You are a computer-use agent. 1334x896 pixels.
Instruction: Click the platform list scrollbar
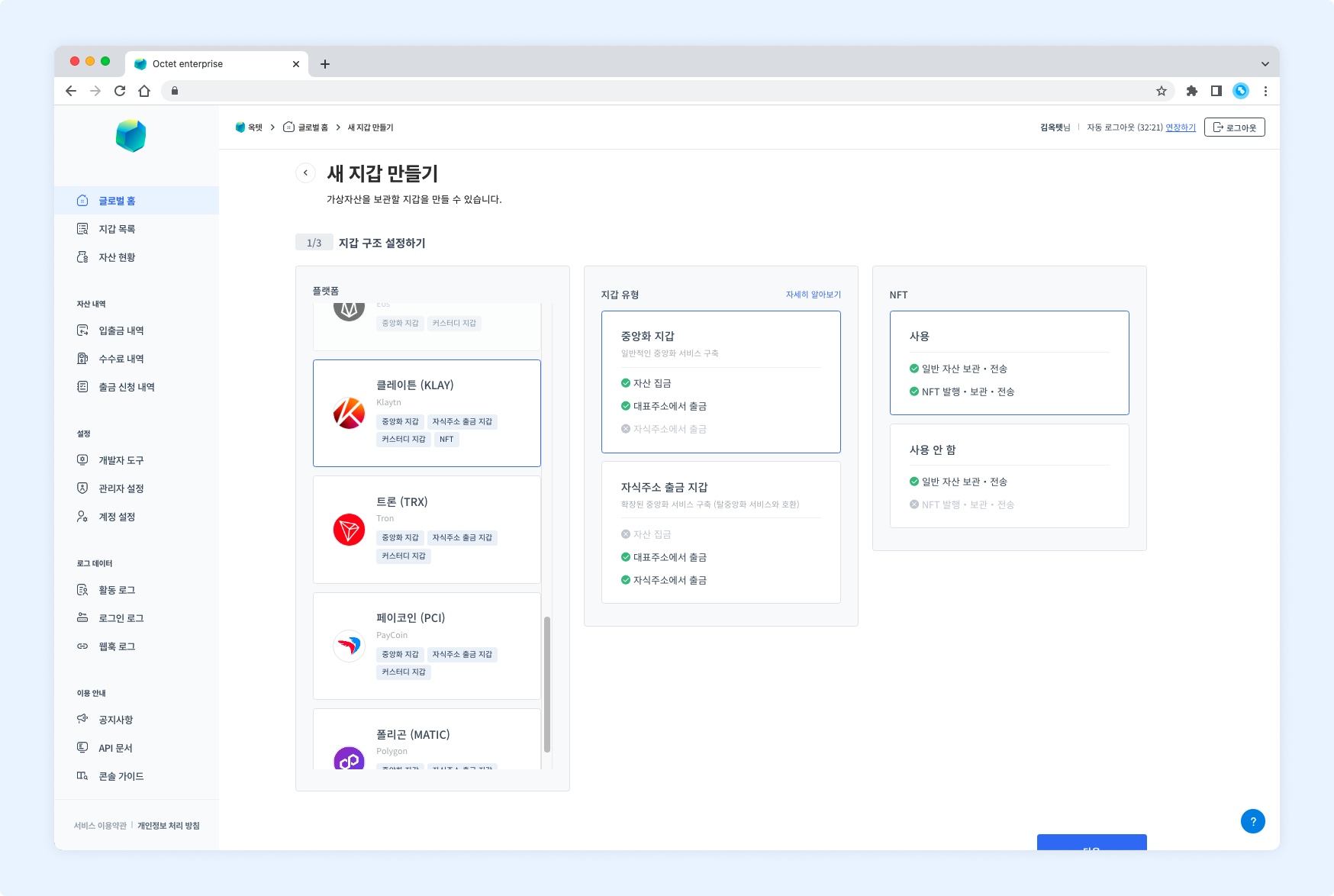click(x=546, y=685)
